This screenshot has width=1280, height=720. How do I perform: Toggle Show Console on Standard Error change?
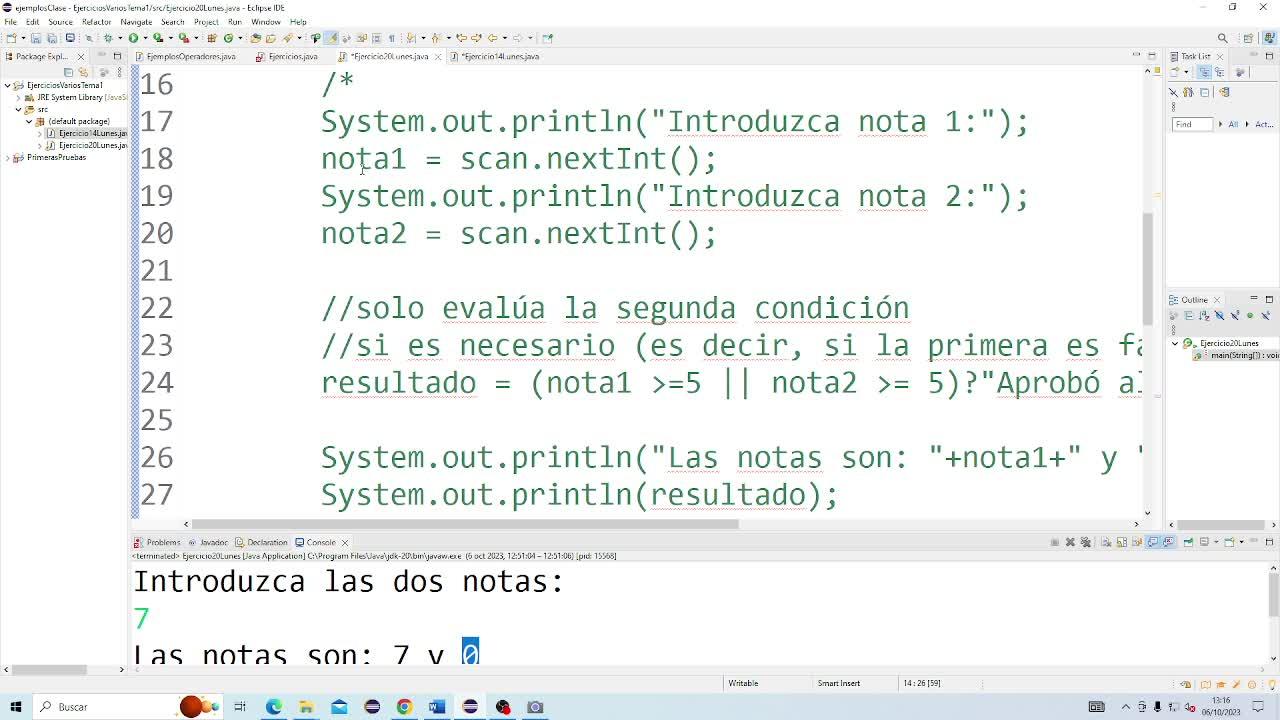click(x=1168, y=542)
